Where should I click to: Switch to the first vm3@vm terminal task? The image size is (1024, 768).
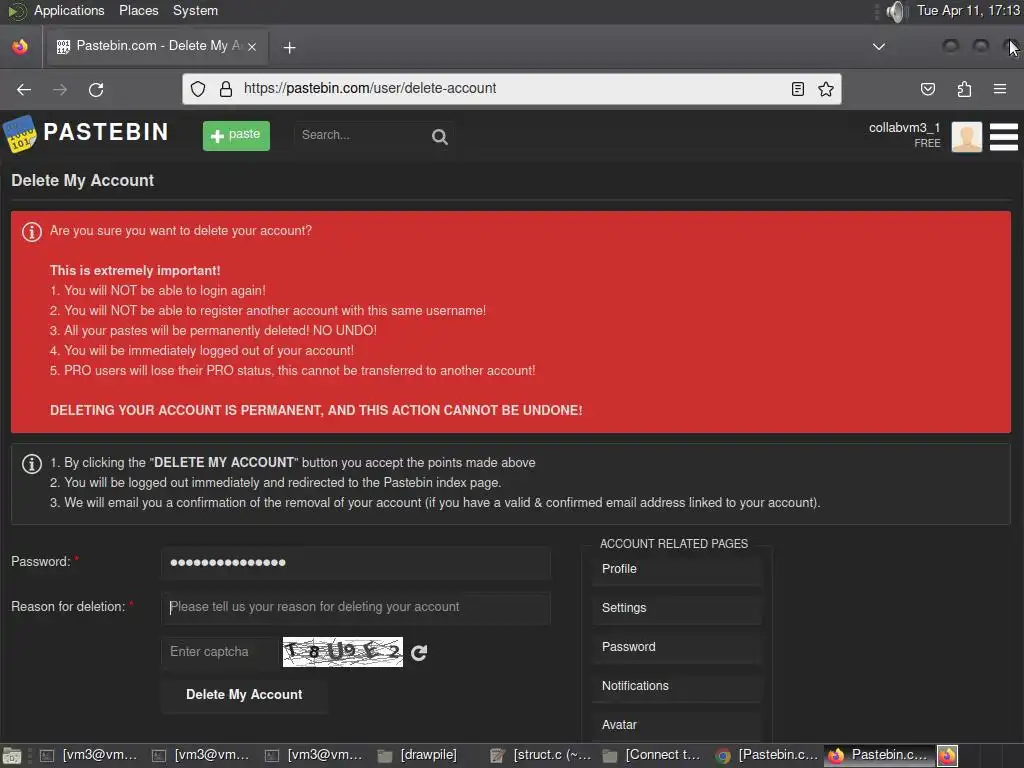coord(89,756)
